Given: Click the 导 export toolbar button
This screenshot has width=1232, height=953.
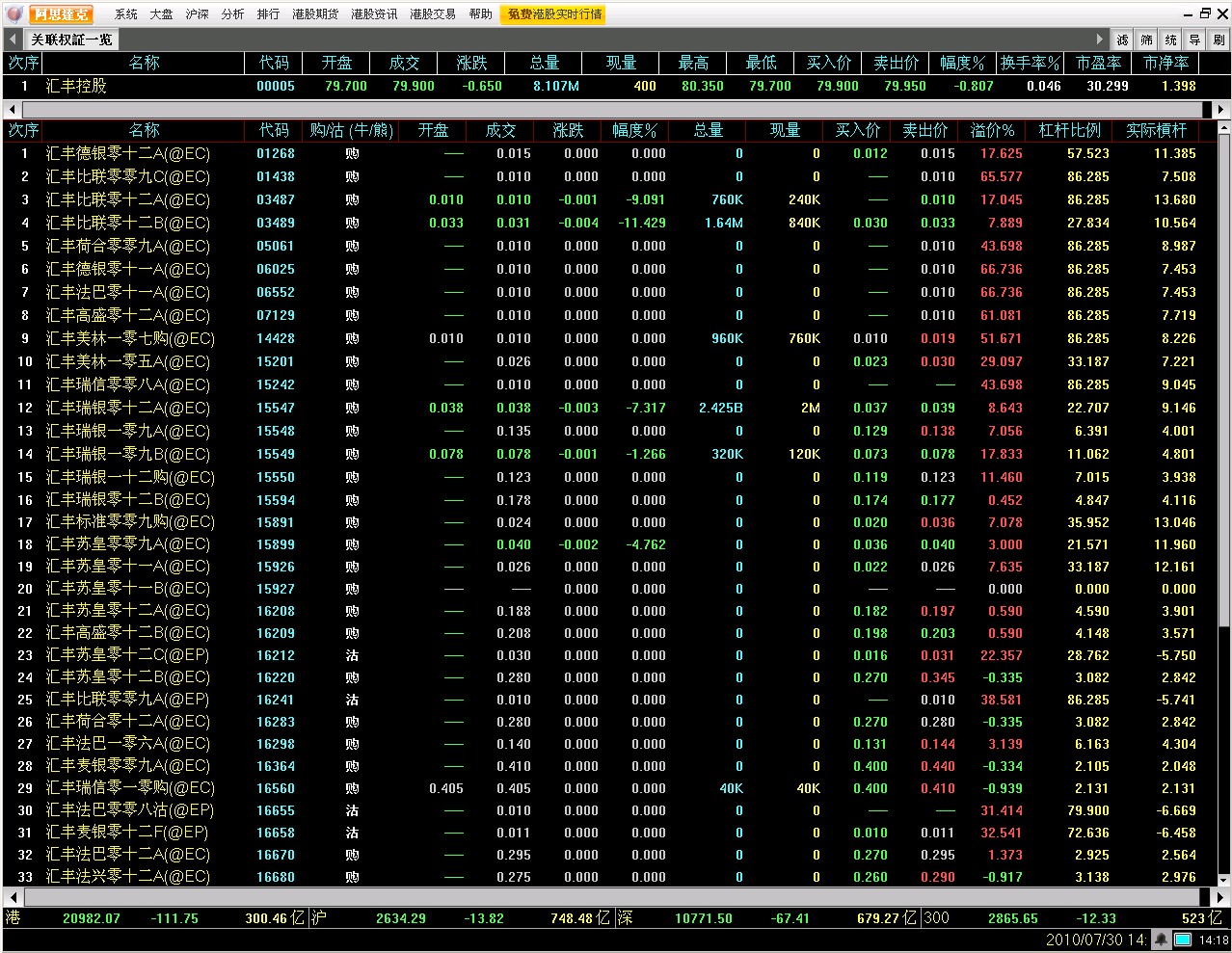Looking at the screenshot, I should (1195, 40).
